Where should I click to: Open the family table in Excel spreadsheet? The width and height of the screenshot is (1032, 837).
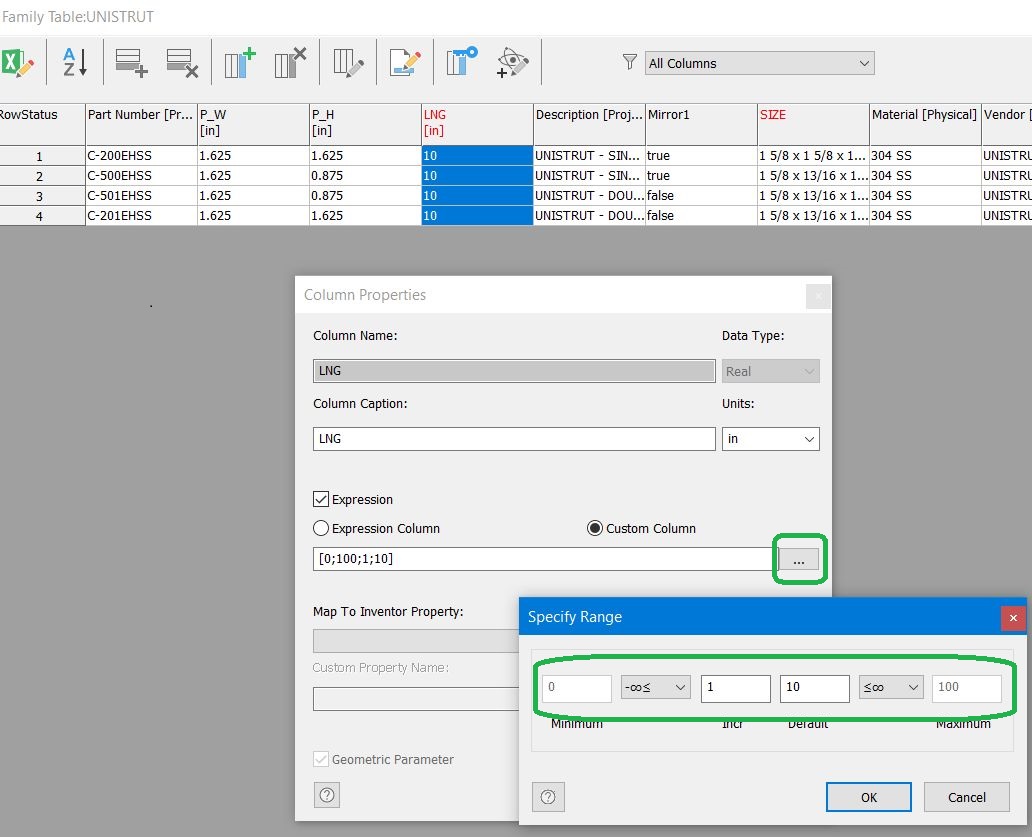(20, 62)
